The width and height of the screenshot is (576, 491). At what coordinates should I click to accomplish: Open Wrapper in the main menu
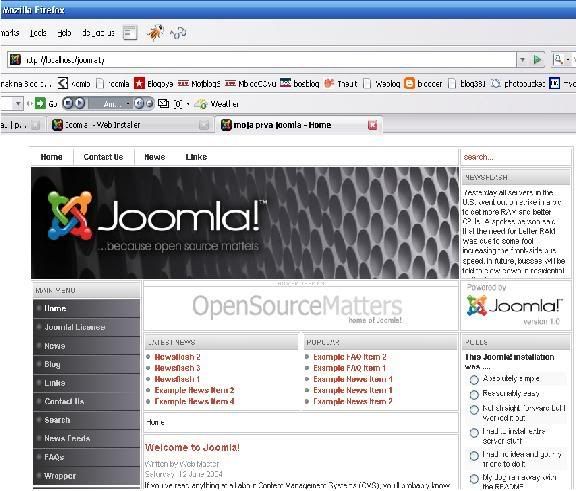(86, 476)
